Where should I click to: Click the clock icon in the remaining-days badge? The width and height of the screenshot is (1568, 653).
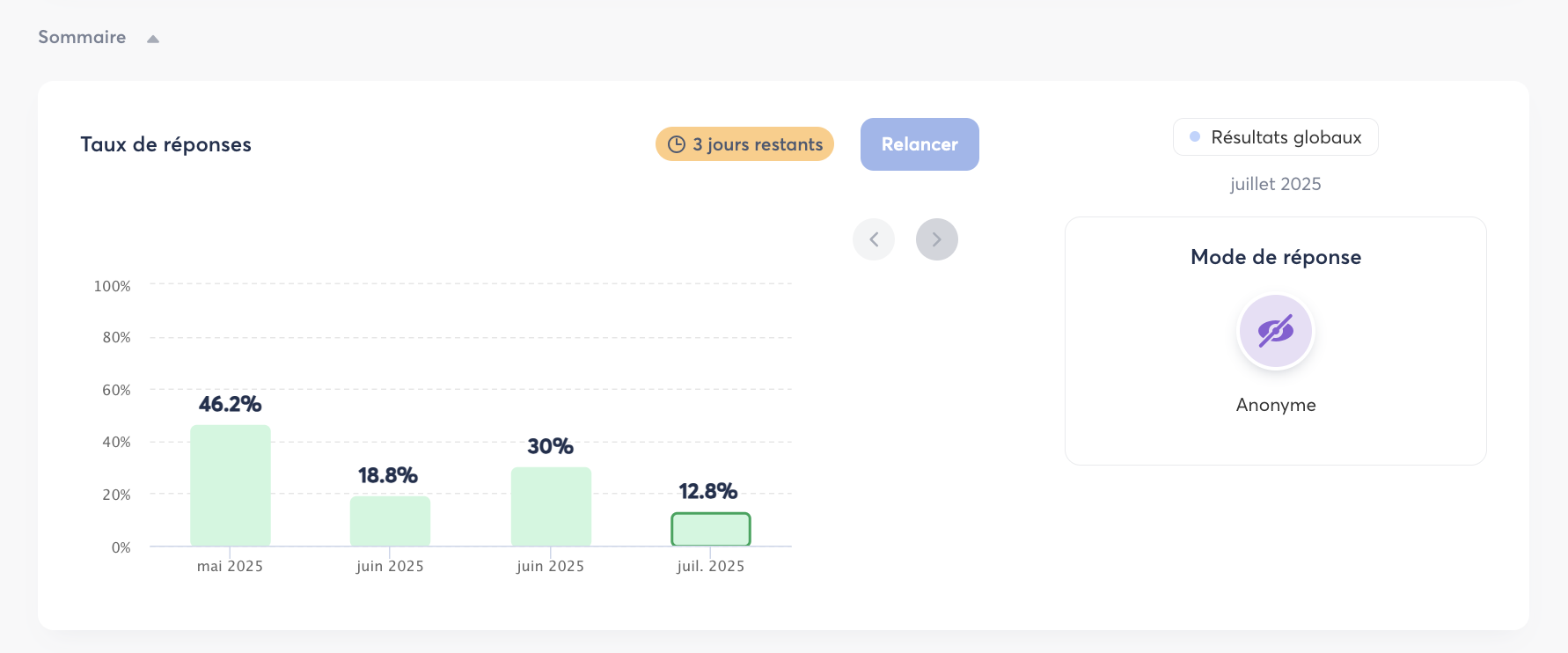coord(676,144)
